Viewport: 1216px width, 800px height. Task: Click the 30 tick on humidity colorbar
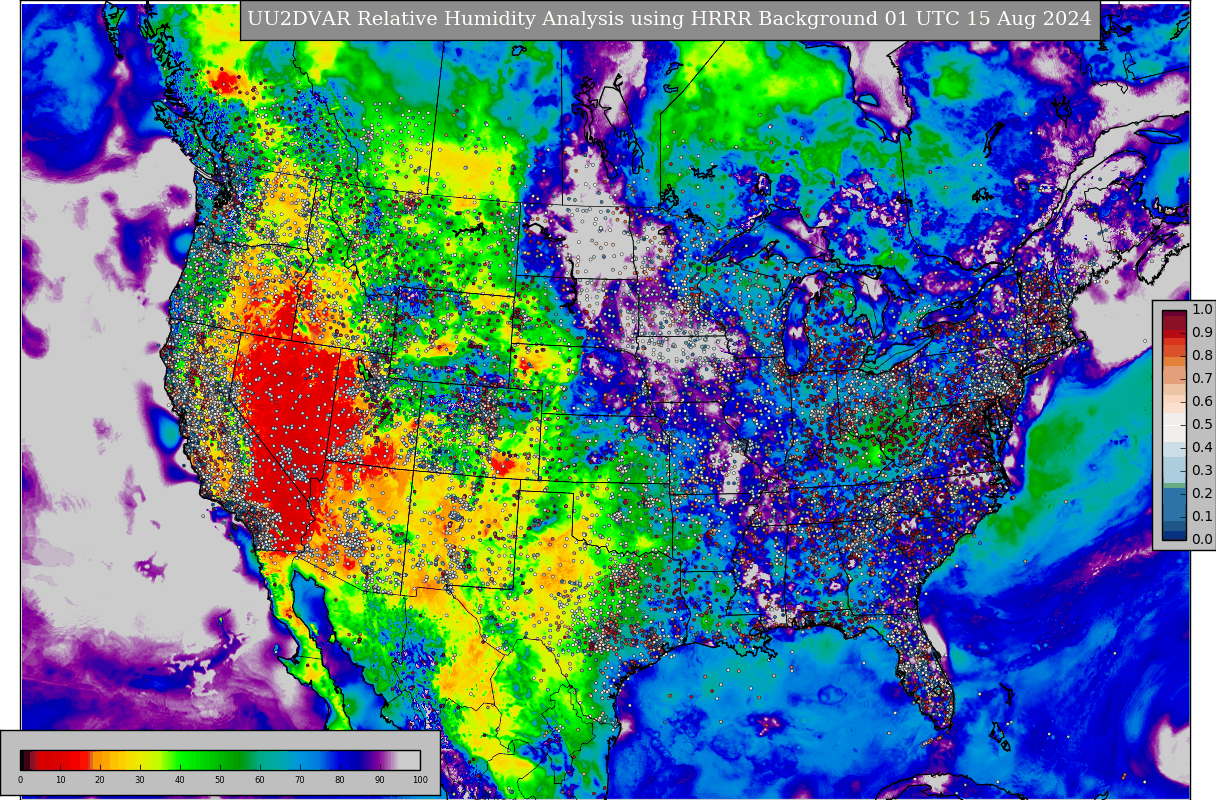point(140,780)
